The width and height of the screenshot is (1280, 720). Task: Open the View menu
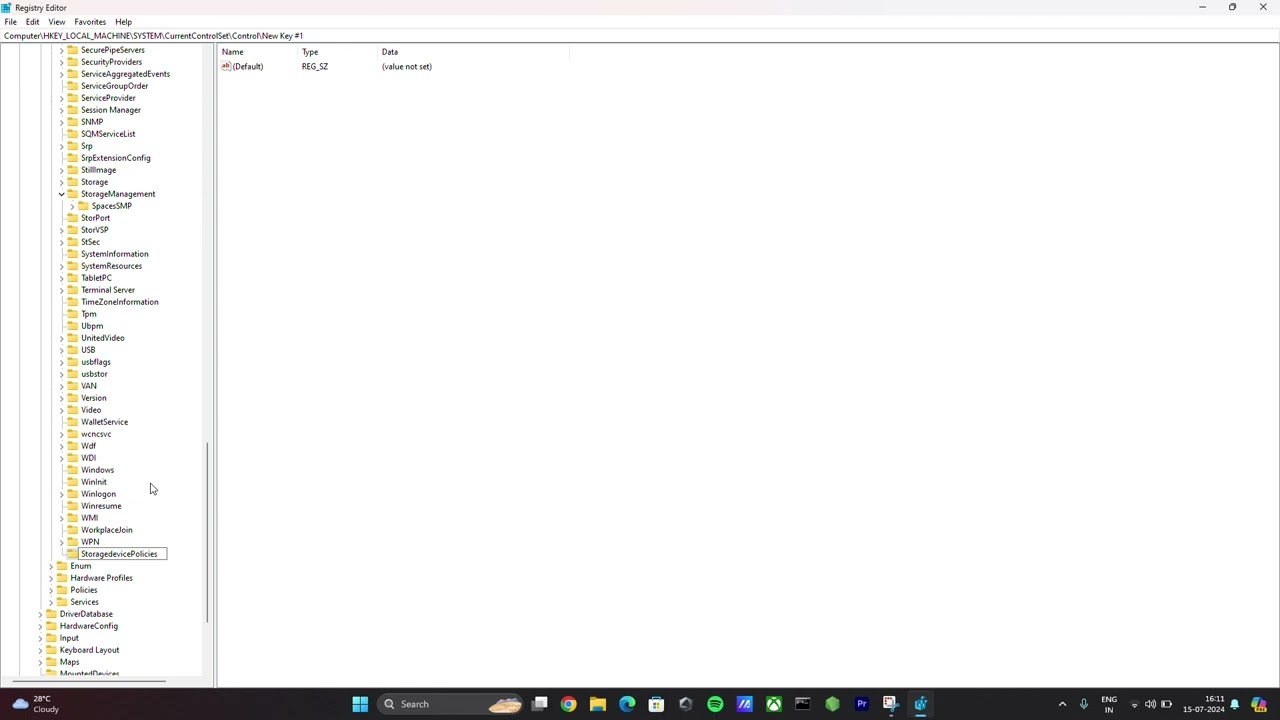coord(57,21)
